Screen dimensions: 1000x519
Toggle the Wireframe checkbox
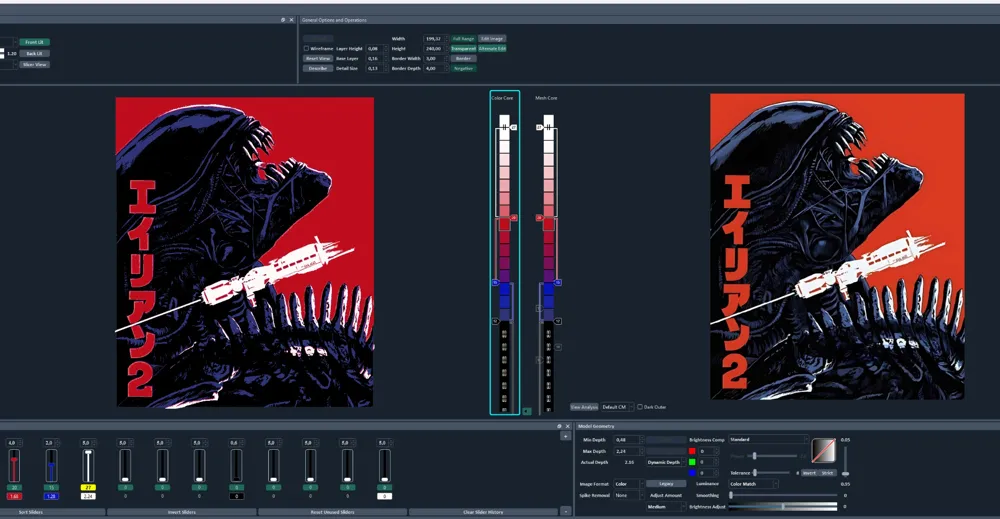pyautogui.click(x=306, y=48)
